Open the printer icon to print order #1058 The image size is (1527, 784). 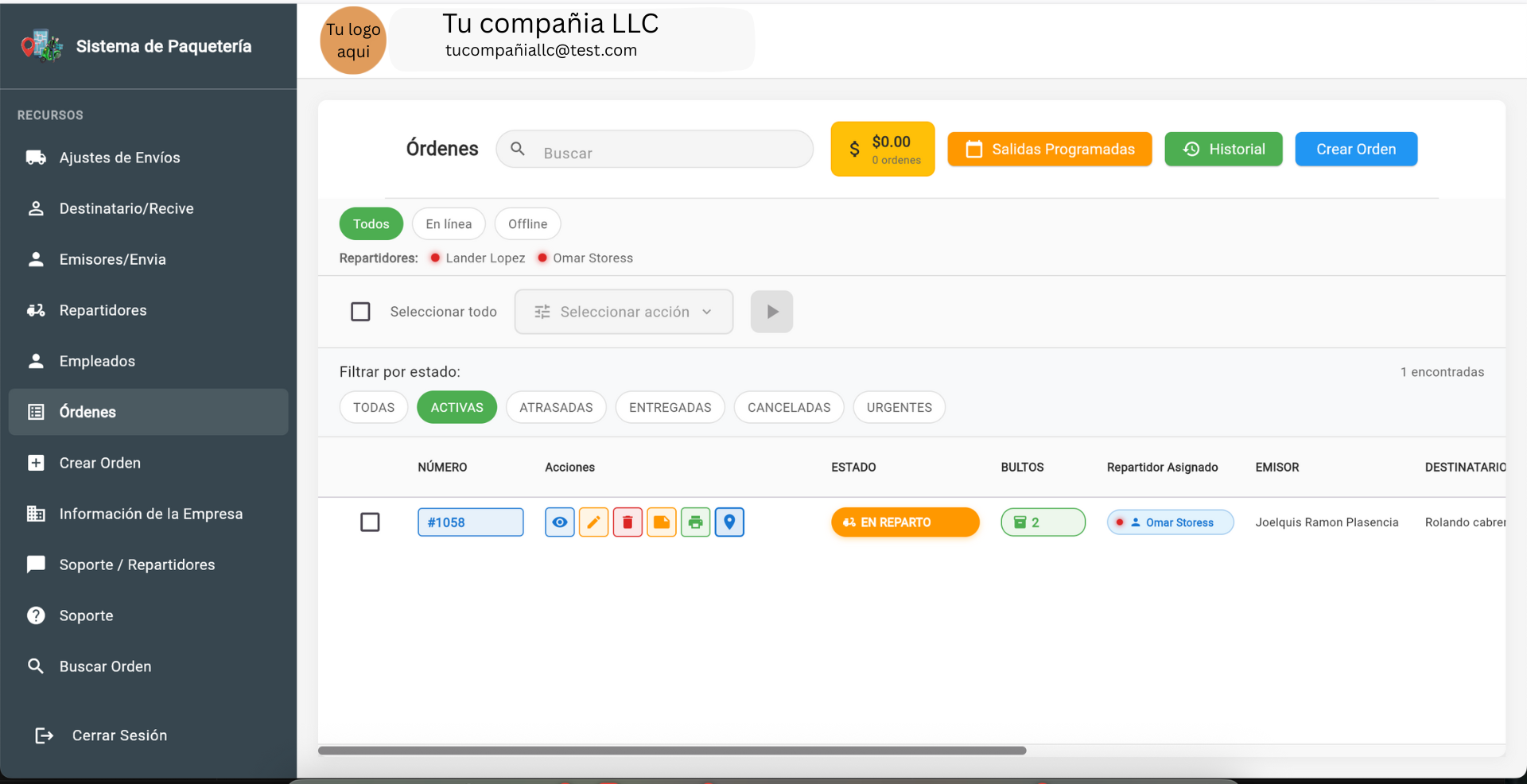click(x=696, y=522)
